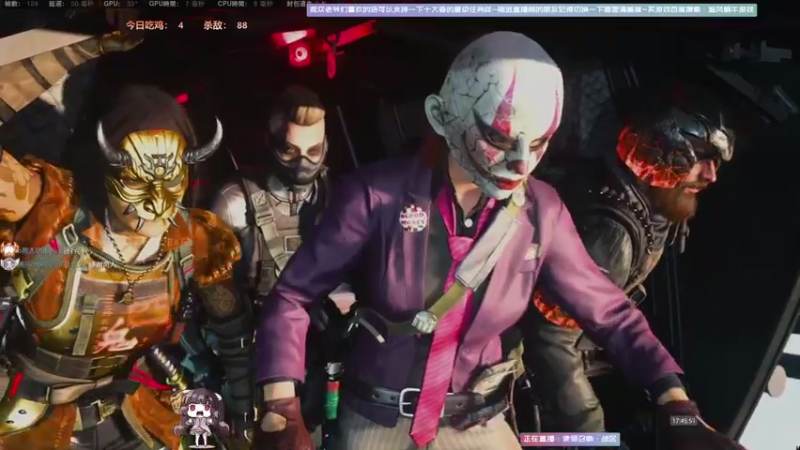Image resolution: width=800 pixels, height=450 pixels.
Task: Click the top chat user's avatar badge
Action: (9, 250)
